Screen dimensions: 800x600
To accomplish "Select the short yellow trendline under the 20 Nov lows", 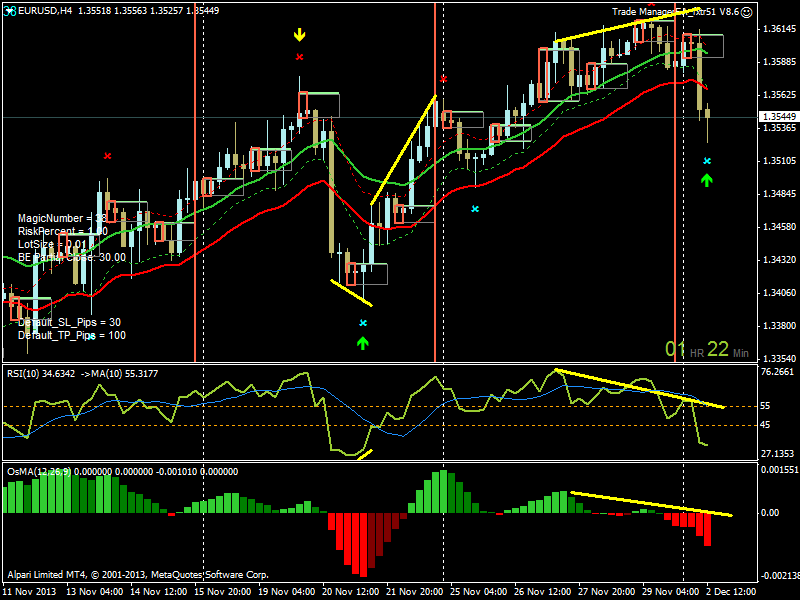I will [352, 293].
